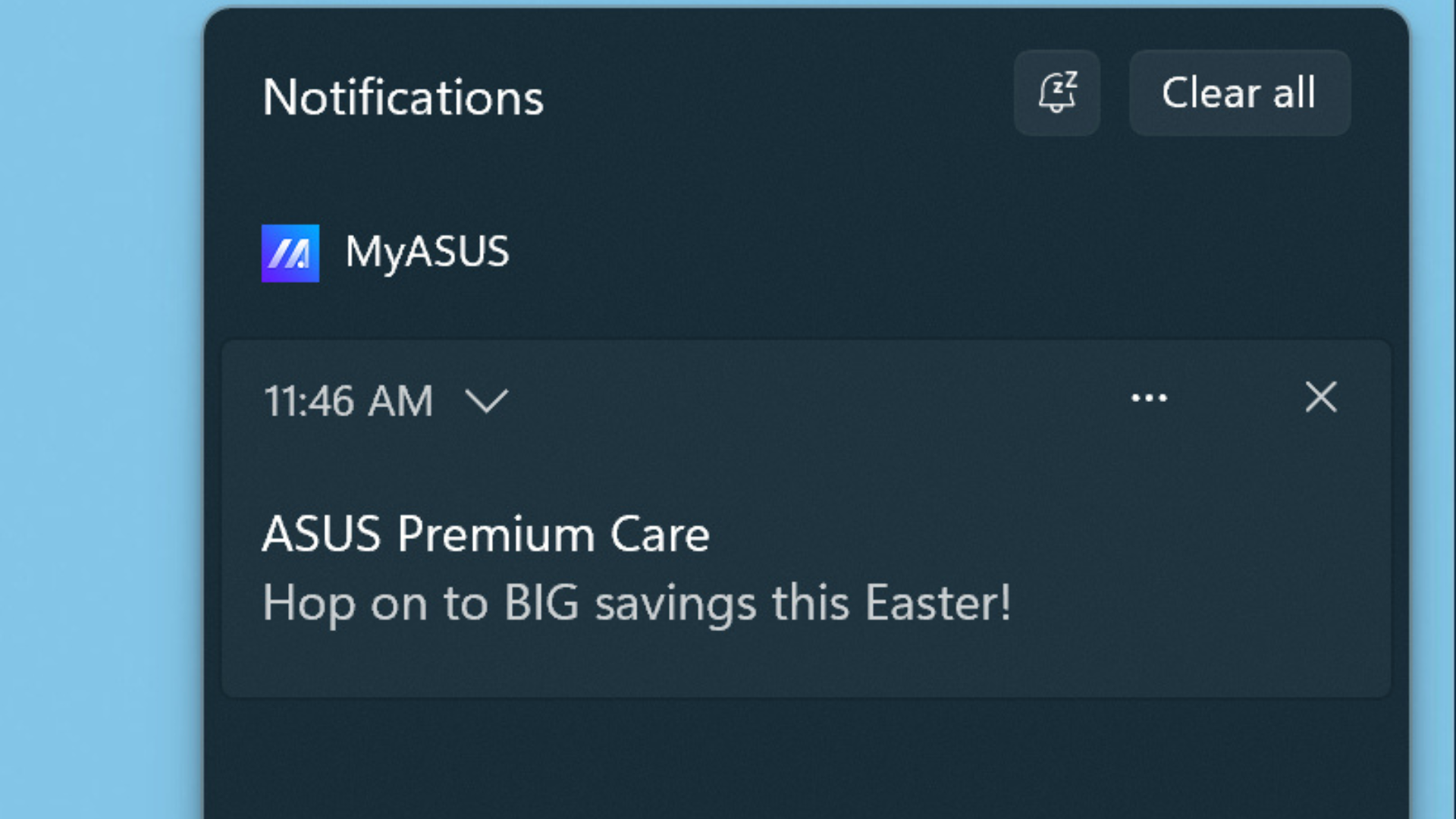Click the desktop strip right of the panel
1456x819 pixels.
[x=1435, y=409]
